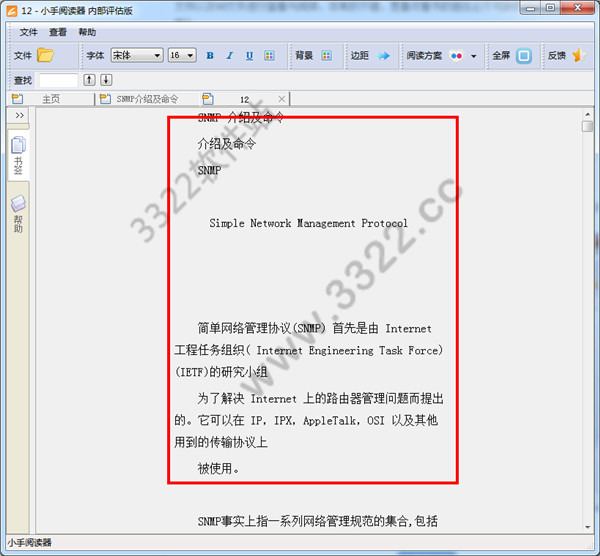
Task: Minimize the reader window
Action: tap(530, 8)
